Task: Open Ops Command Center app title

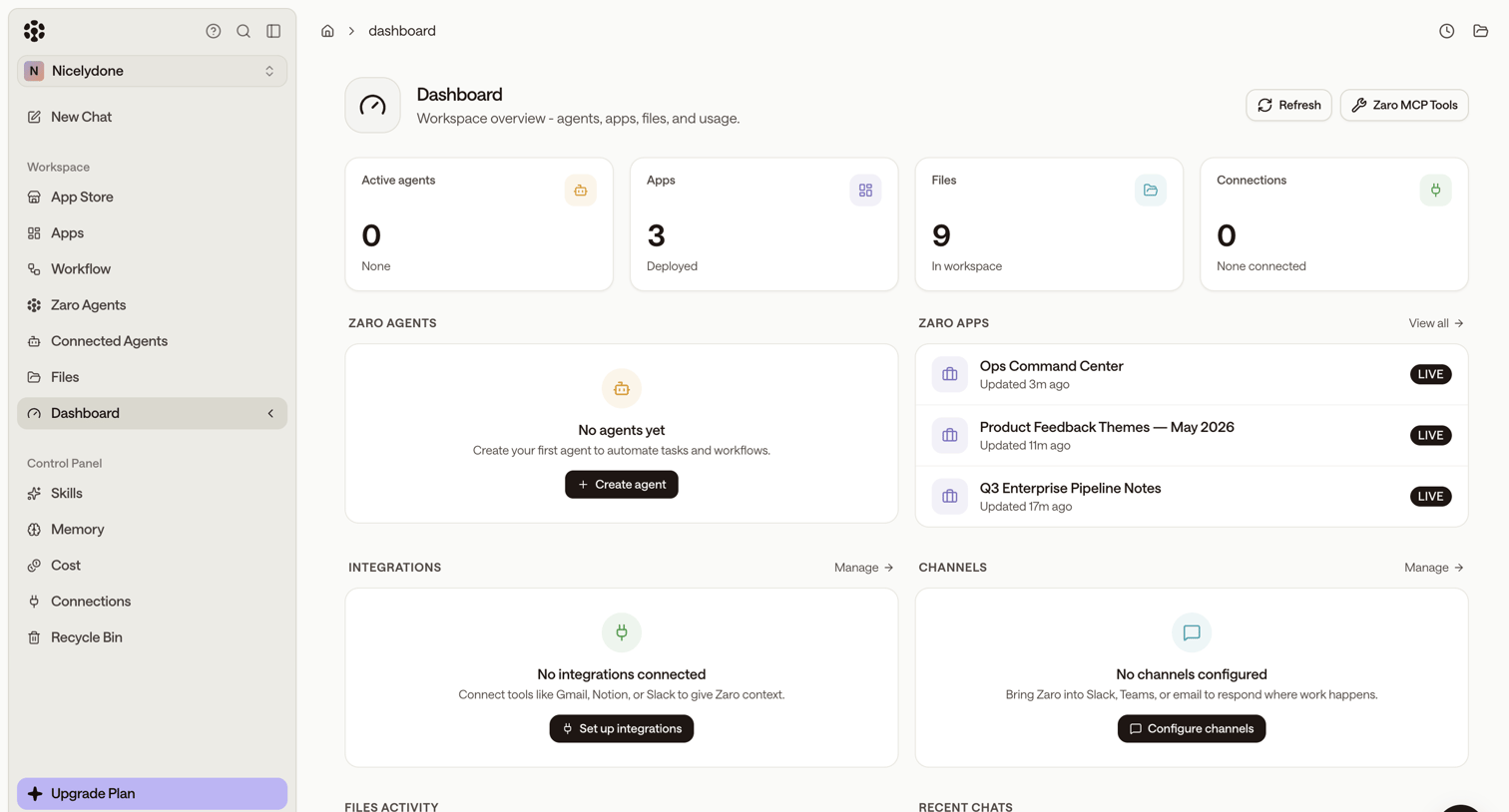Action: tap(1051, 366)
